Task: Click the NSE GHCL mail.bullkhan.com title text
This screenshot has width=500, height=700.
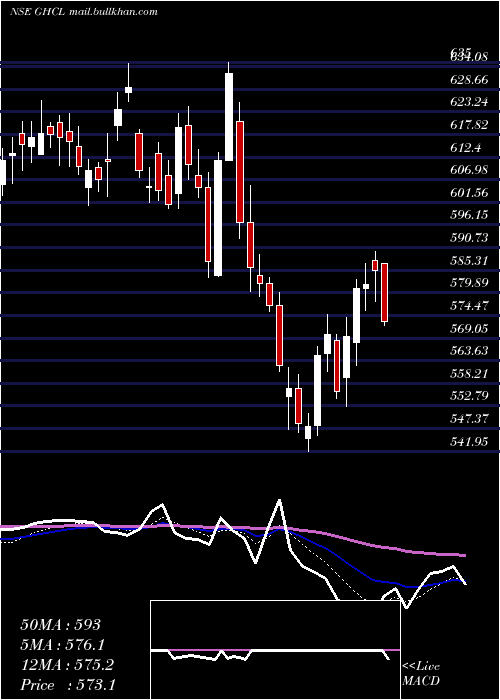Action: click(x=84, y=12)
